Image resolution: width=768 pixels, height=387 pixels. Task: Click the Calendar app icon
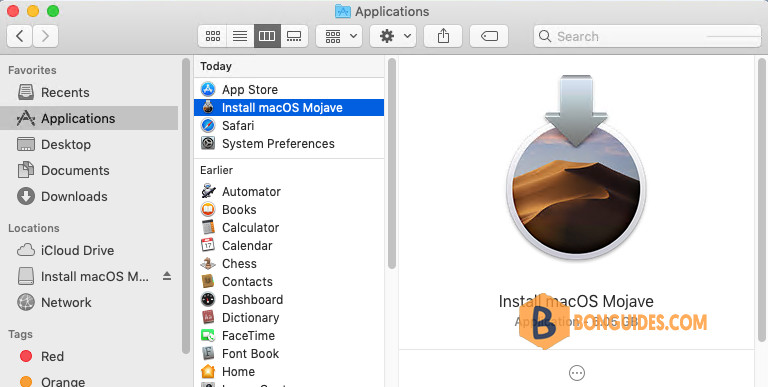click(x=208, y=245)
